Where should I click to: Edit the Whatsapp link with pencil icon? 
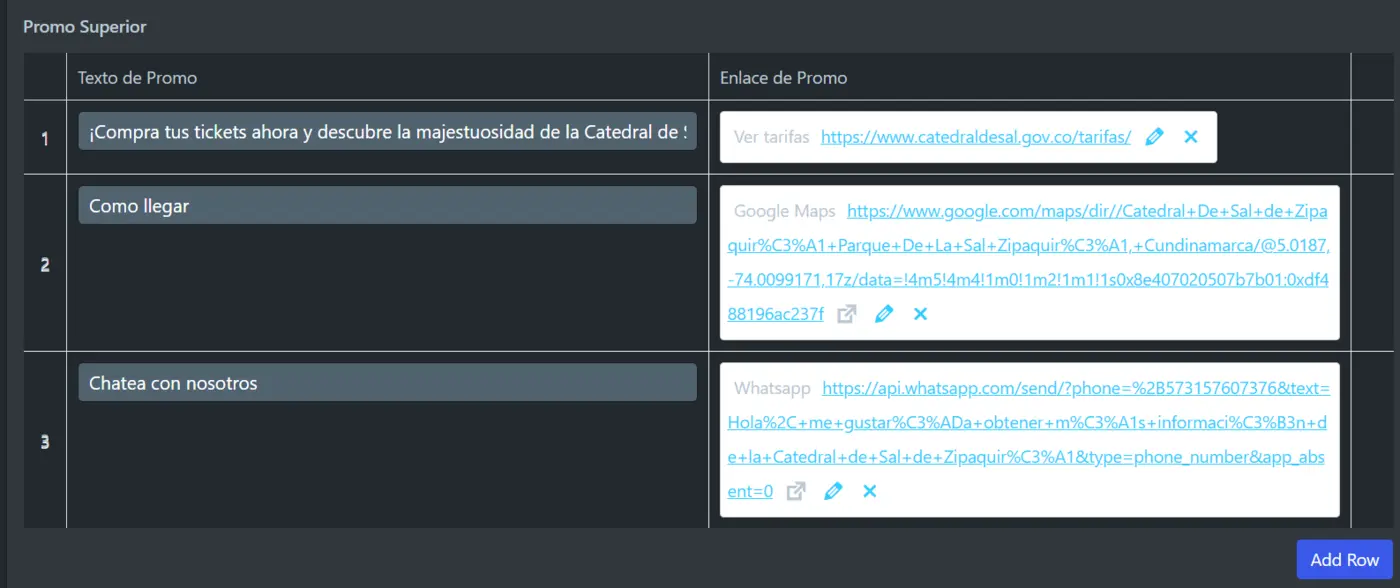833,491
